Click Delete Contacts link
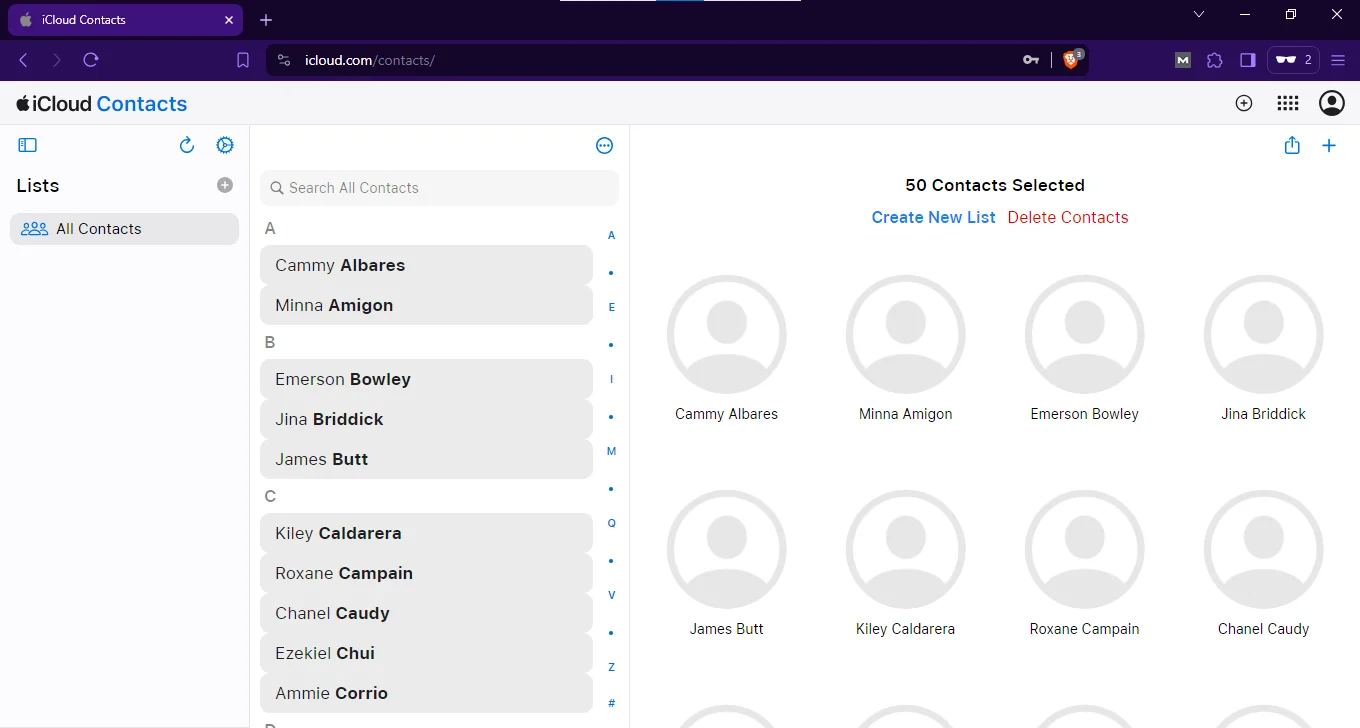Image resolution: width=1360 pixels, height=728 pixels. pyautogui.click(x=1068, y=217)
